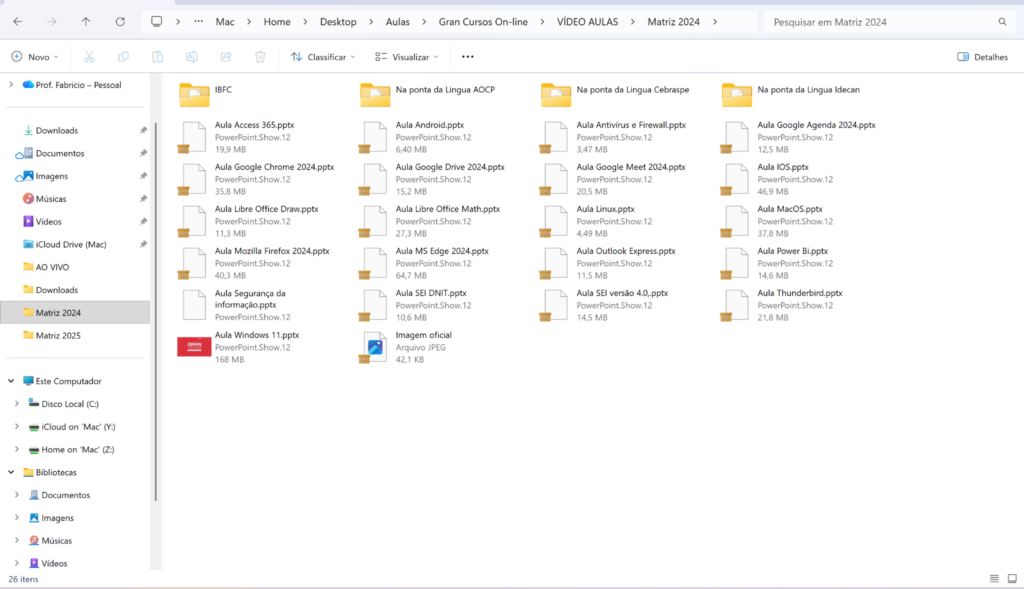Screen dimensions: 1024x589
Task: Go up one folder level arrow
Action: (x=86, y=22)
